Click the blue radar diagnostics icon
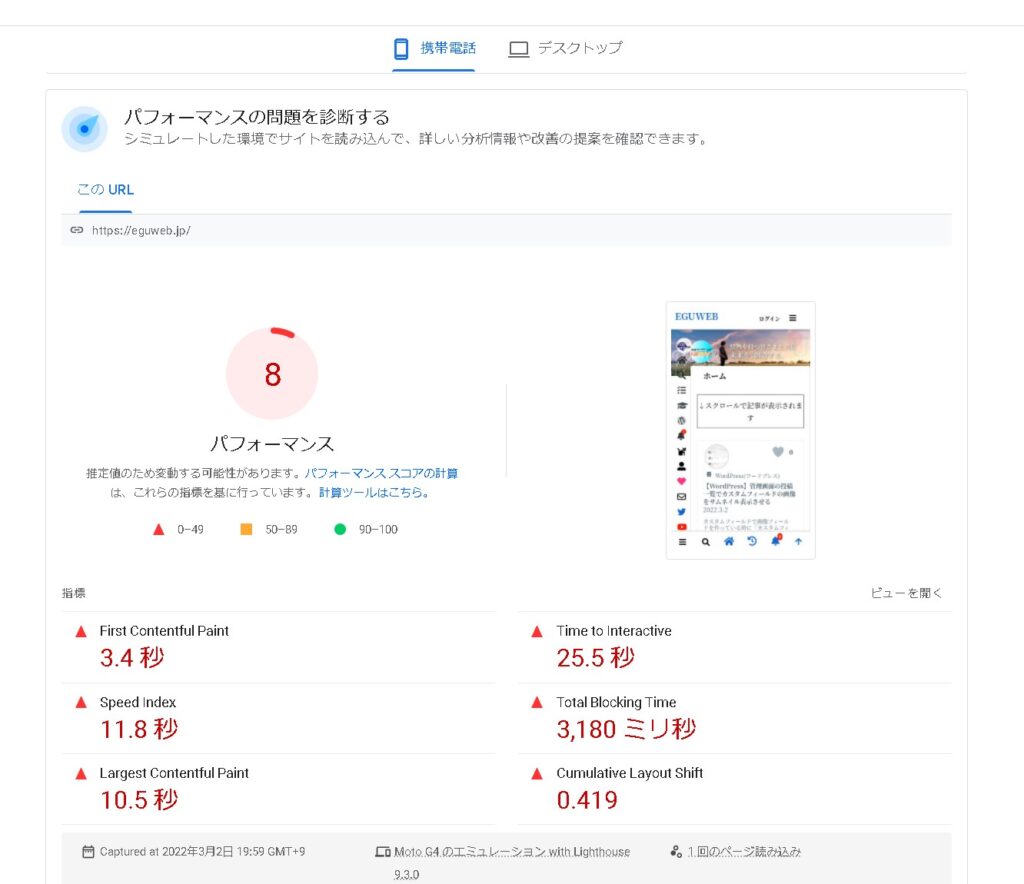 click(x=85, y=129)
